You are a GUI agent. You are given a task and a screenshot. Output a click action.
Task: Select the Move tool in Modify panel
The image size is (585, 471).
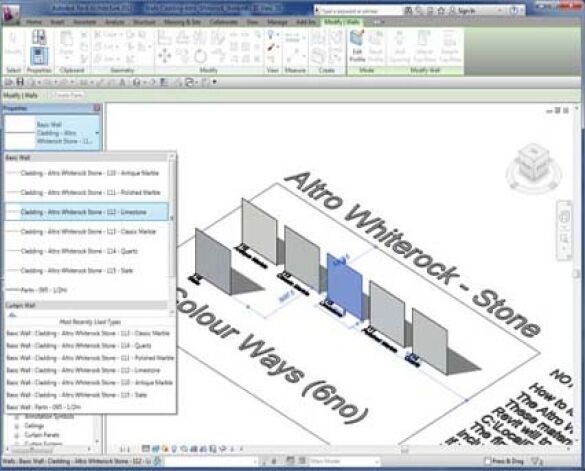(x=164, y=56)
